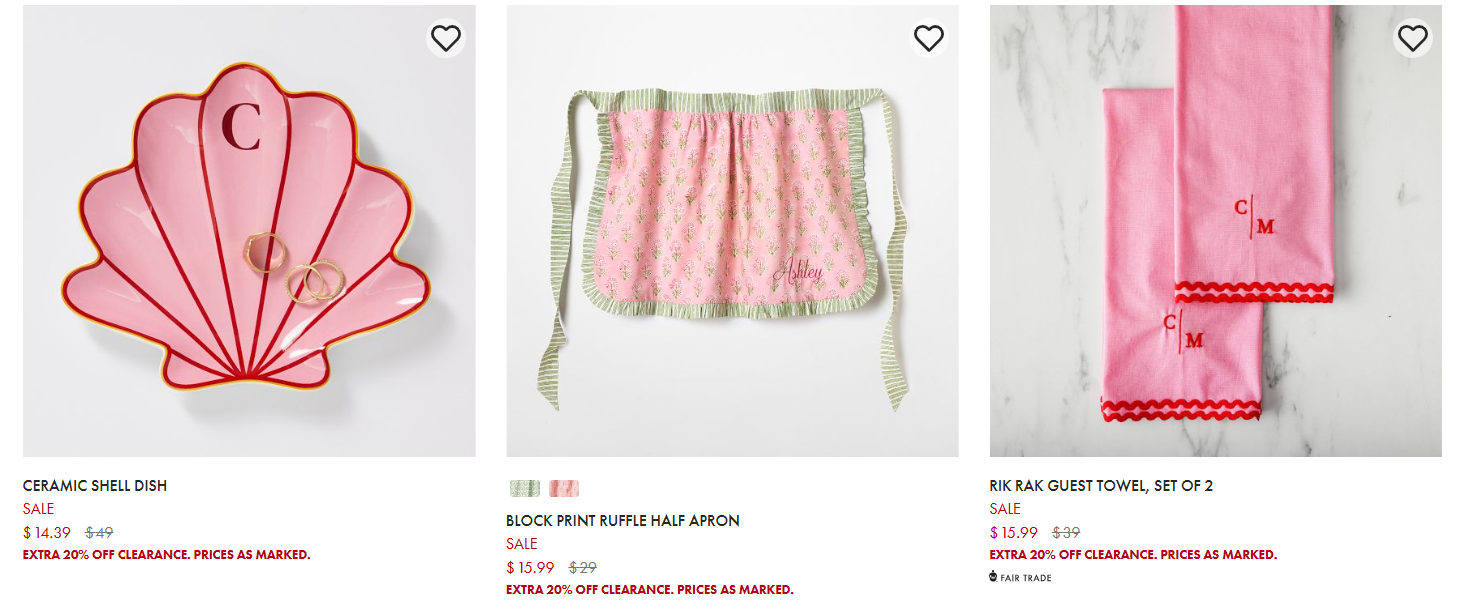This screenshot has height=600, width=1460.
Task: Click clearance promo text under the apron
Action: [649, 590]
